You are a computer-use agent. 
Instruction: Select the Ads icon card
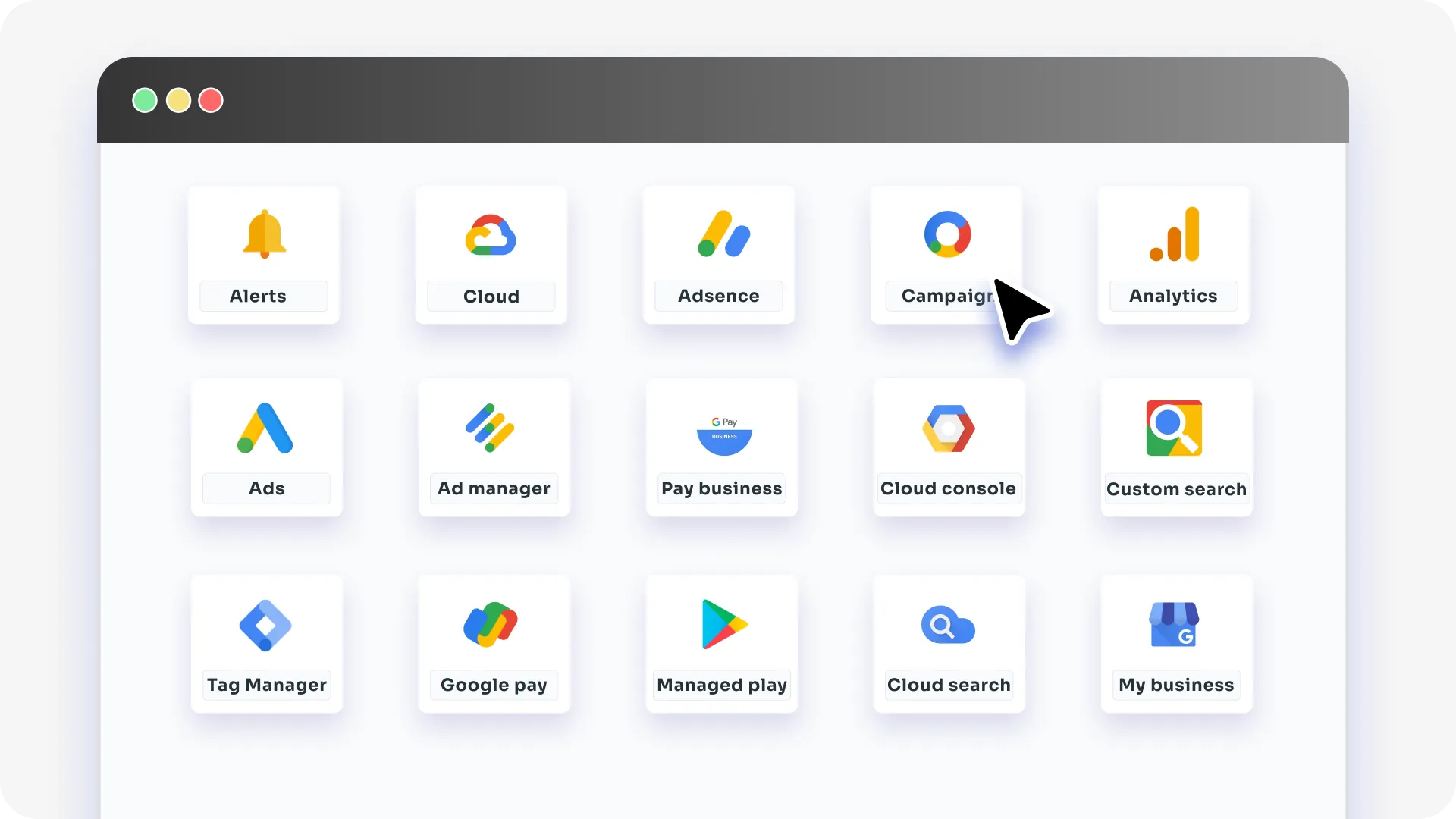(265, 448)
